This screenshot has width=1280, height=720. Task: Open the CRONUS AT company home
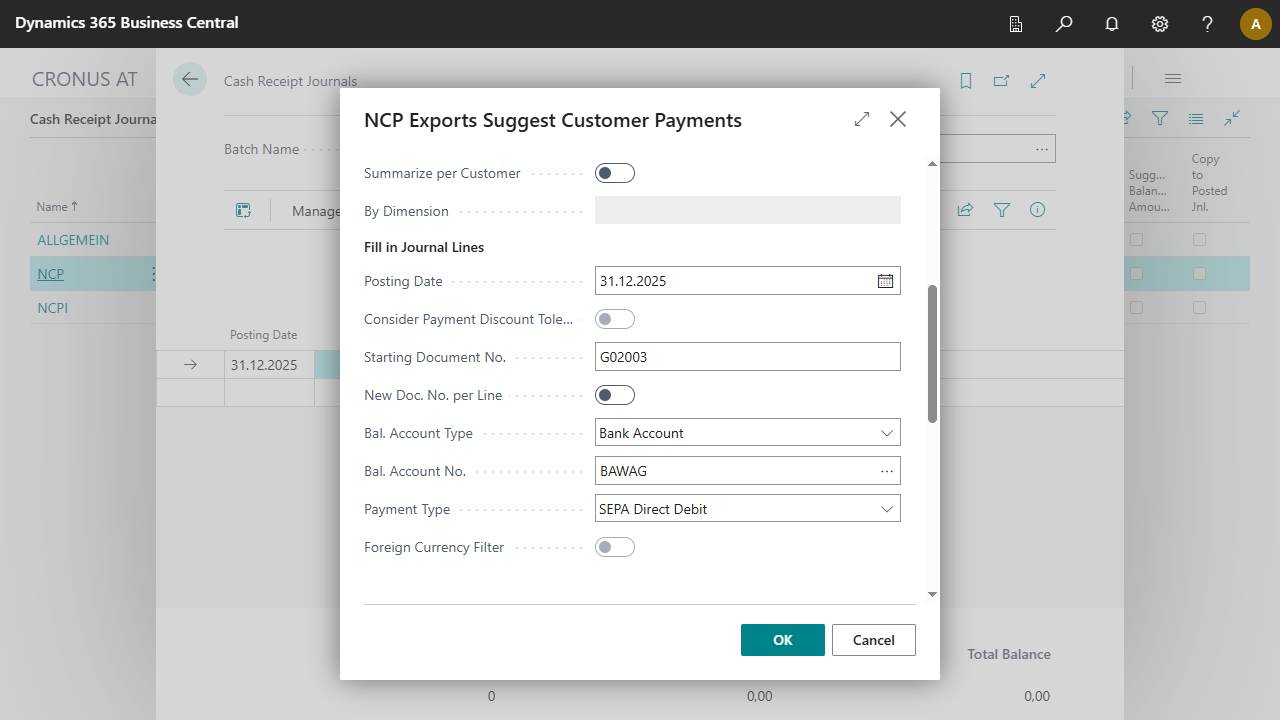coord(85,79)
